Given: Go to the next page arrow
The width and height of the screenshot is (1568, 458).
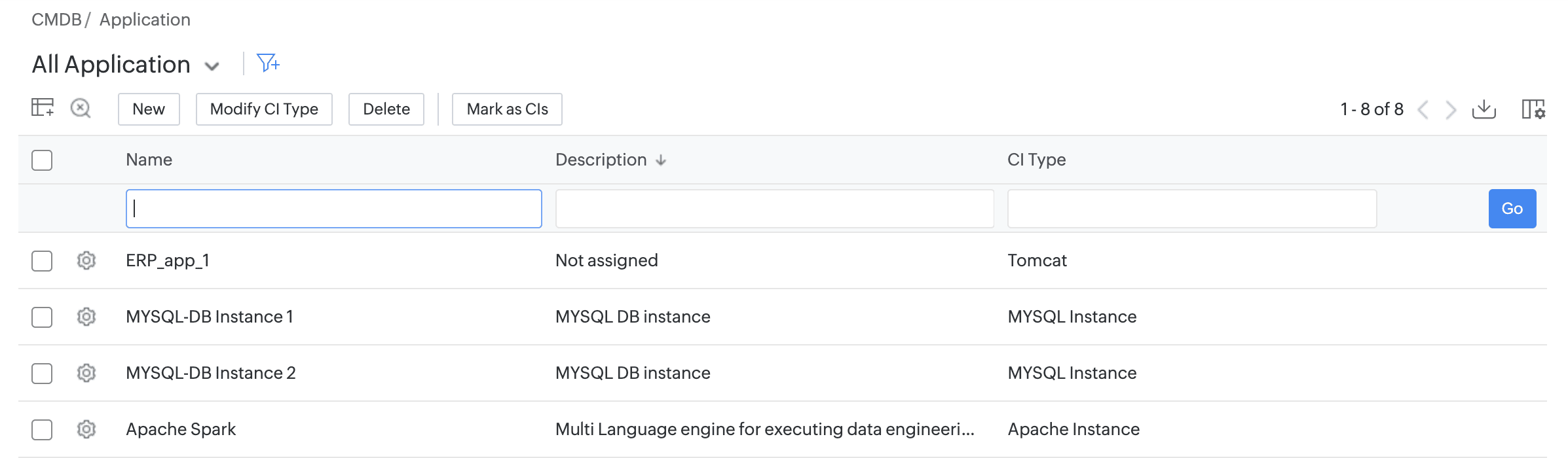Looking at the screenshot, I should tap(1451, 109).
